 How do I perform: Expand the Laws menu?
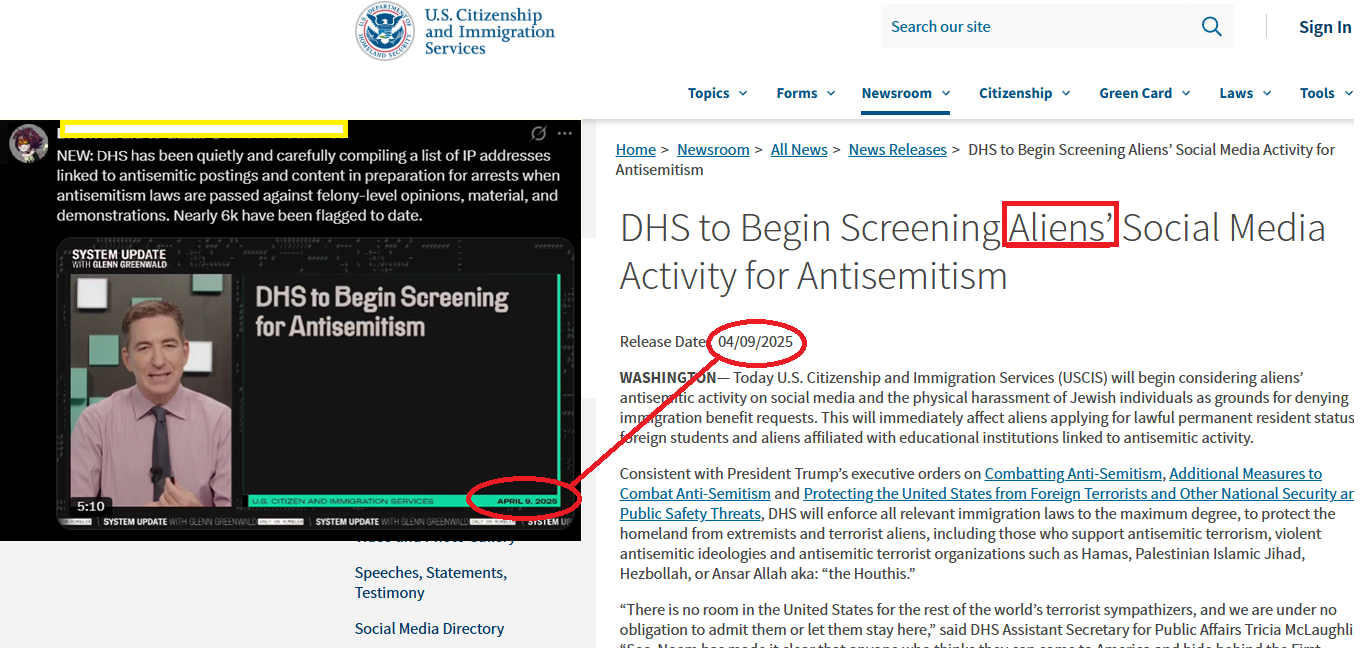(1245, 93)
